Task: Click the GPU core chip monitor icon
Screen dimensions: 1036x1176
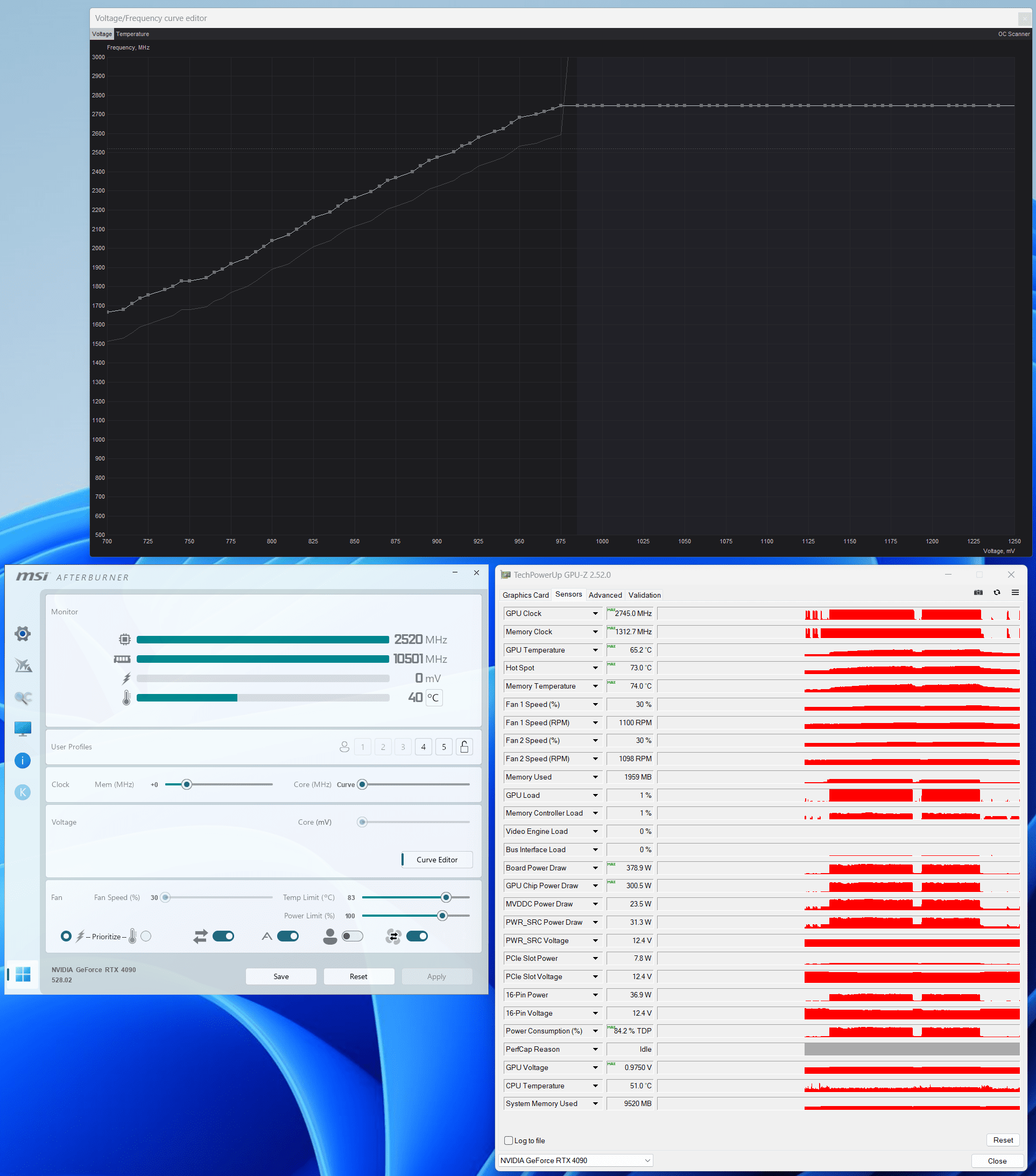Action: [x=124, y=639]
